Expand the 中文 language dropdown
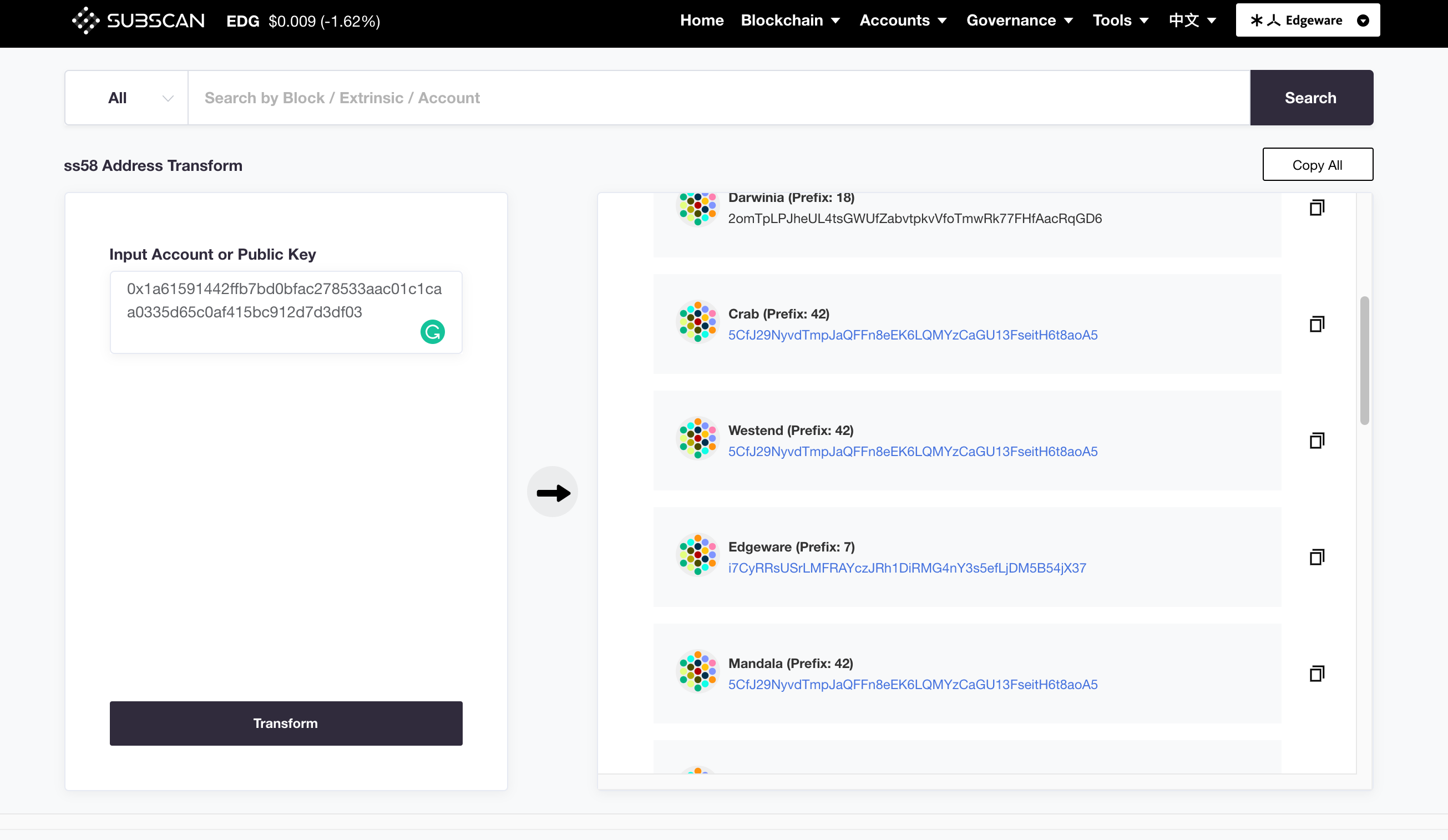Screen dimensions: 1448x840 [1192, 21]
